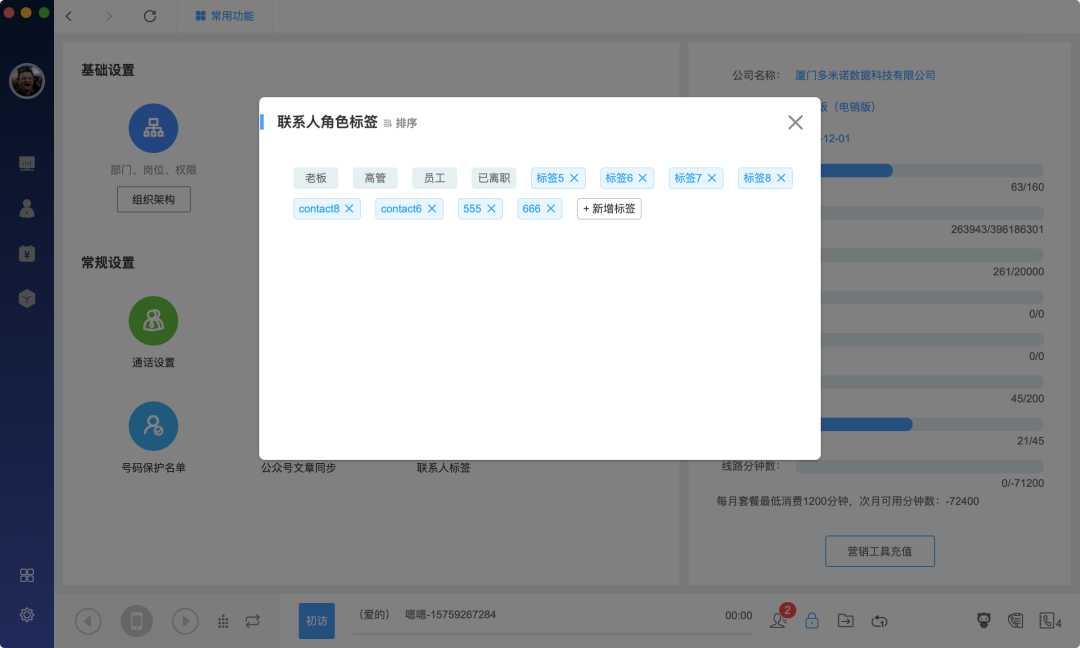Click the 排序 sort icon link

pos(400,123)
